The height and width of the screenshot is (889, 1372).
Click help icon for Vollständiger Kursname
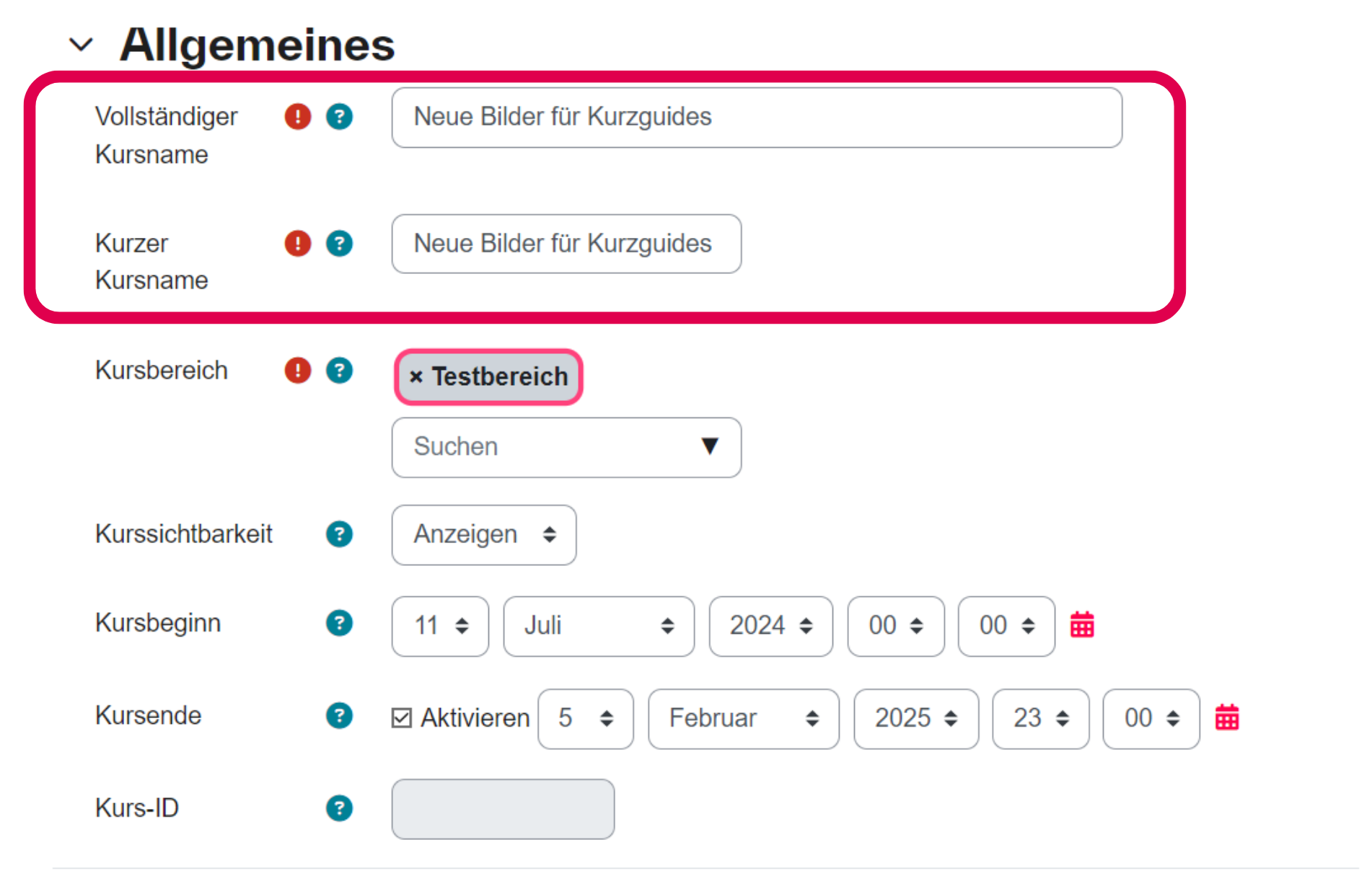tap(339, 116)
